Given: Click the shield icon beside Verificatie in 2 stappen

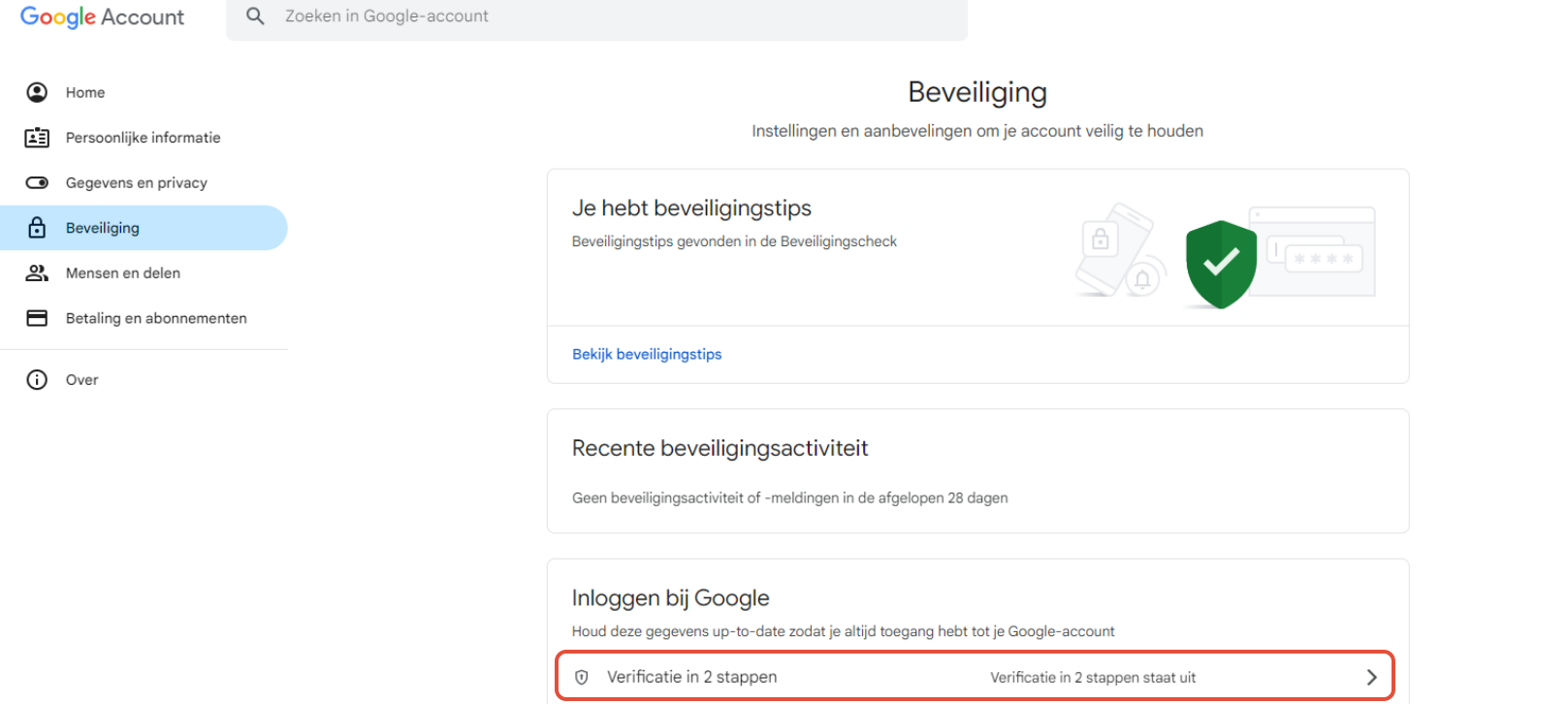Looking at the screenshot, I should [x=582, y=677].
